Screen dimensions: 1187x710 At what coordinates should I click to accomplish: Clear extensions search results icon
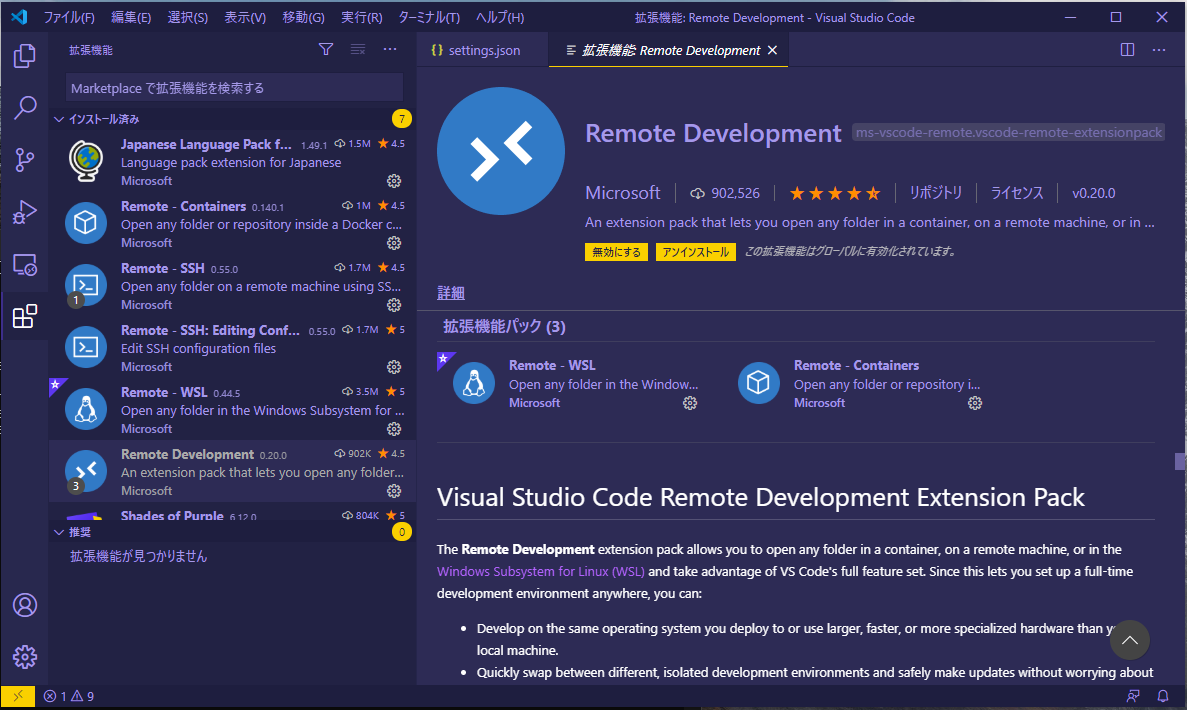click(x=358, y=49)
